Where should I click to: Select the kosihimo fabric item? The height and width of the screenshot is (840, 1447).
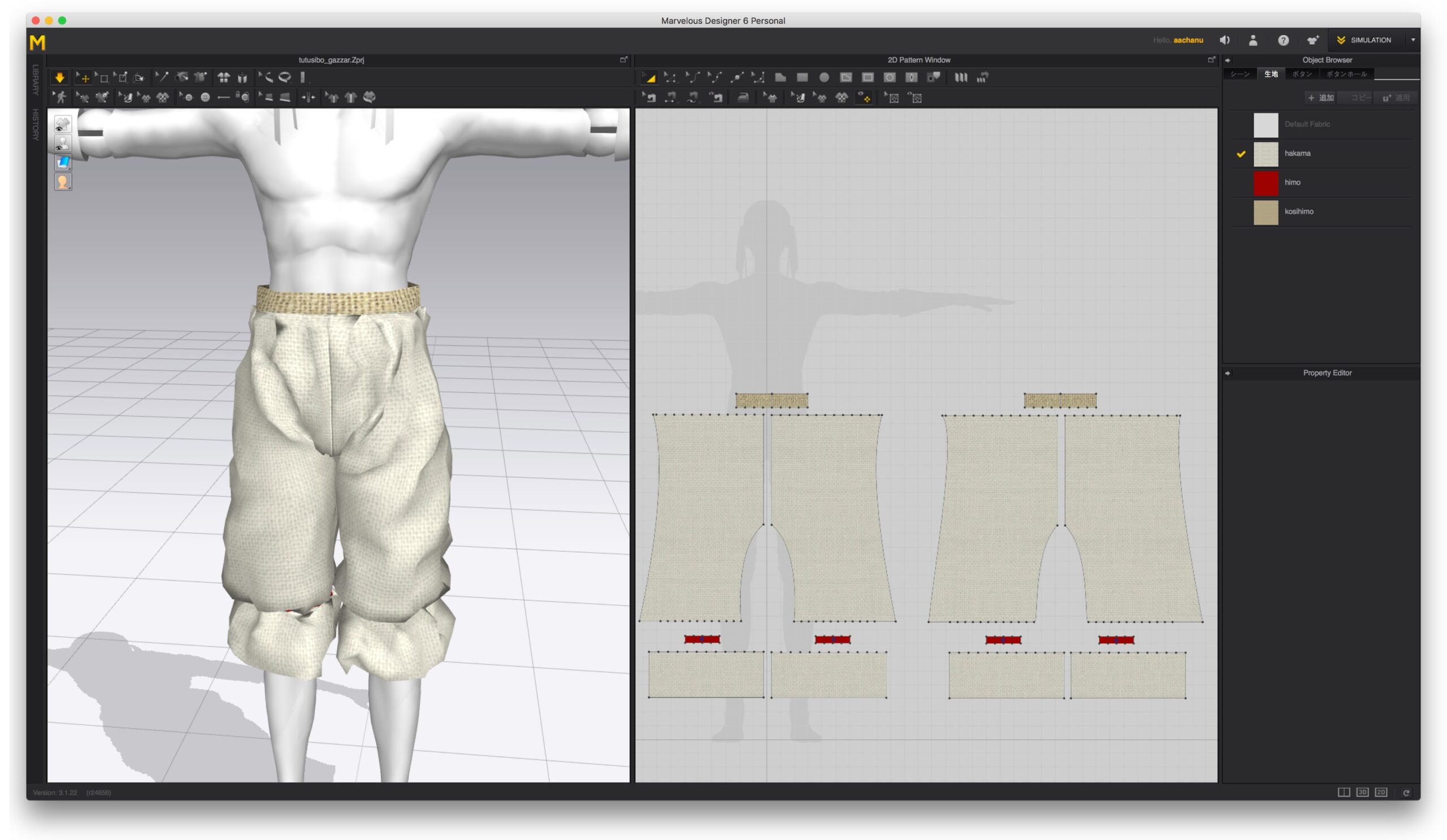point(1299,212)
